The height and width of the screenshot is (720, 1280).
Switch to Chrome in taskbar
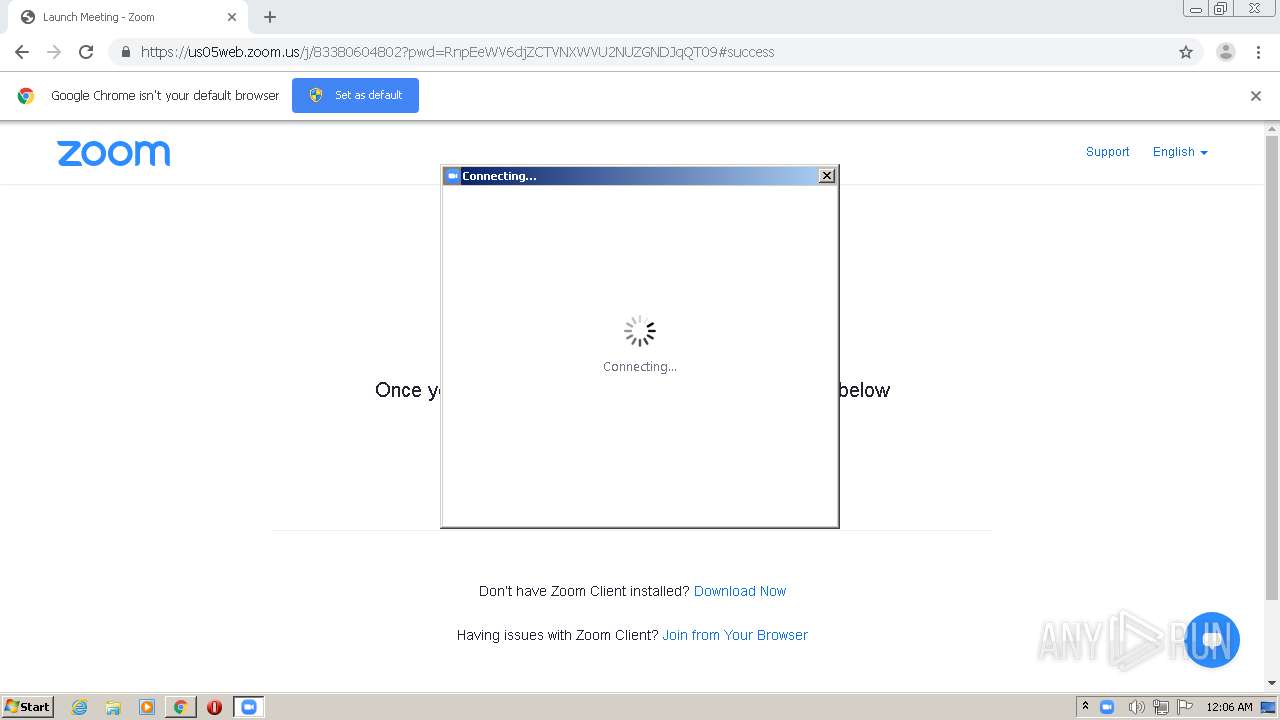coord(180,707)
